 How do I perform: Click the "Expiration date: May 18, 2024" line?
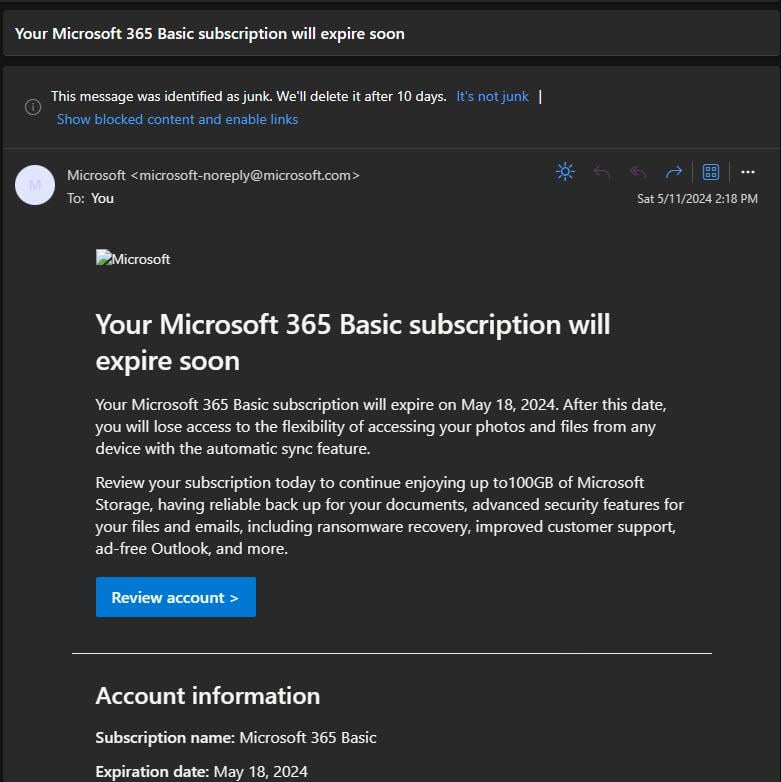coord(201,772)
